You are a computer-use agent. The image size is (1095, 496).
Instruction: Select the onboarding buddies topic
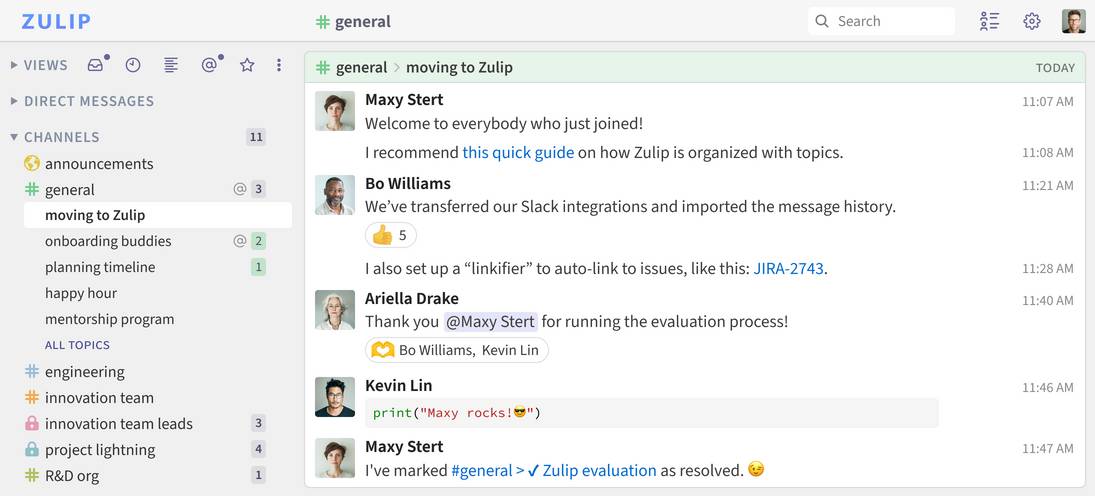coord(108,241)
